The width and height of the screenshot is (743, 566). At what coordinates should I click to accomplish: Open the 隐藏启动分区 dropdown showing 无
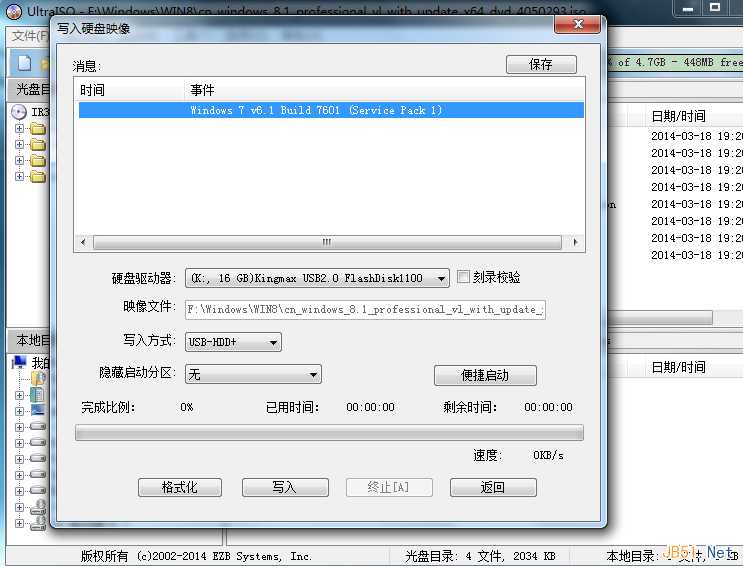[253, 374]
